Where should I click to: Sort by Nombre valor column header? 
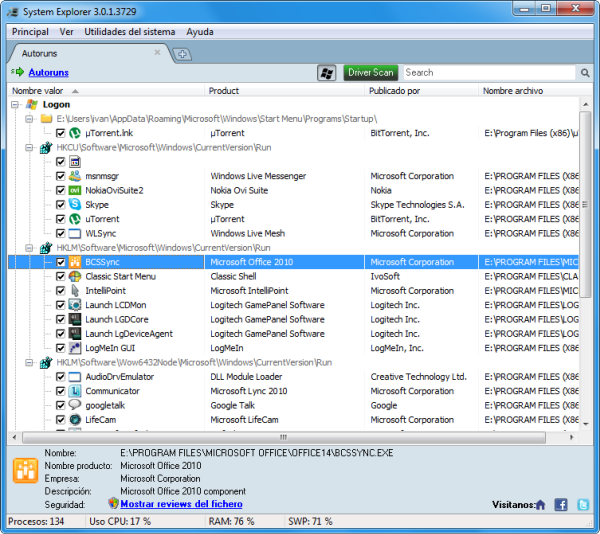(106, 91)
